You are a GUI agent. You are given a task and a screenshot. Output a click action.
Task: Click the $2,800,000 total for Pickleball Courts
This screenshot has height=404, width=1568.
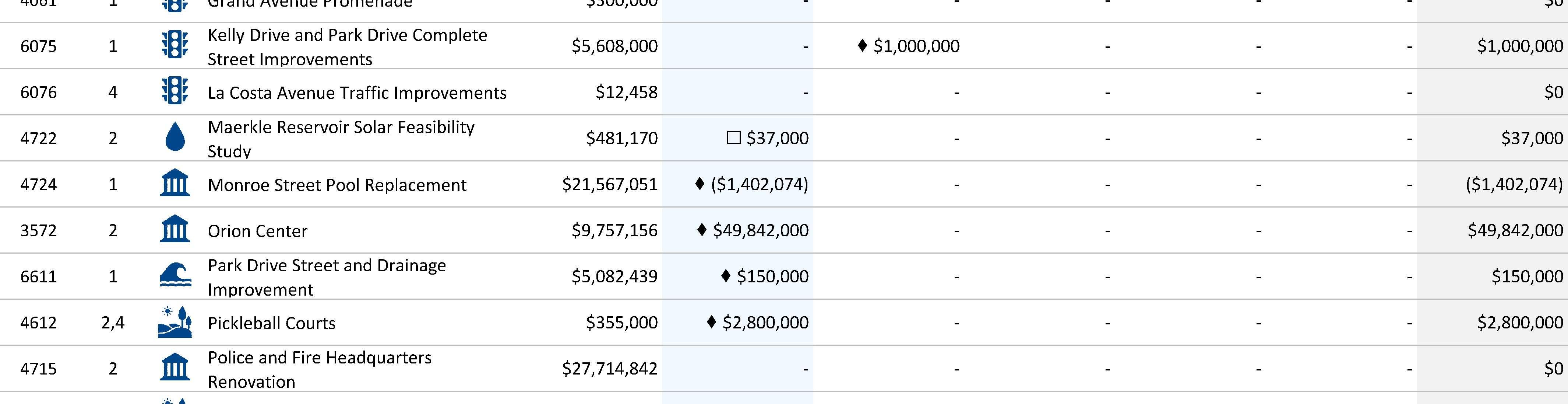(1519, 322)
